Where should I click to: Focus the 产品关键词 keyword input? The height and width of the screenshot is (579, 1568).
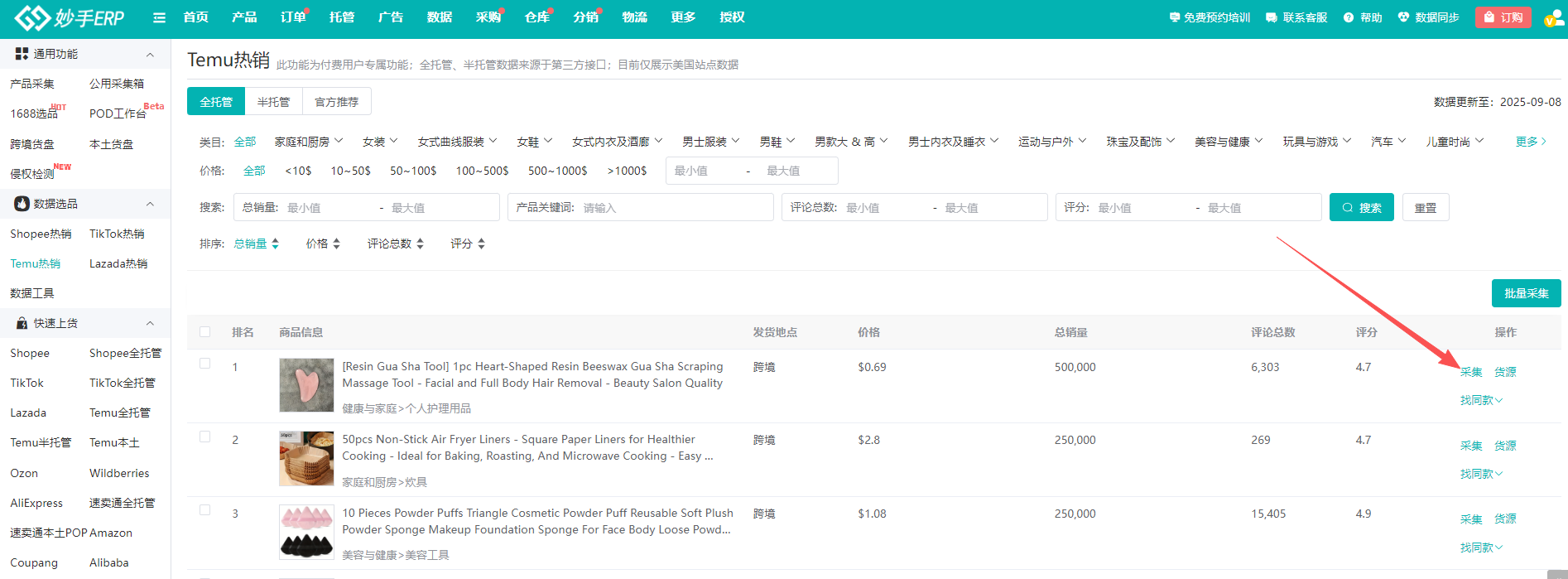(675, 207)
